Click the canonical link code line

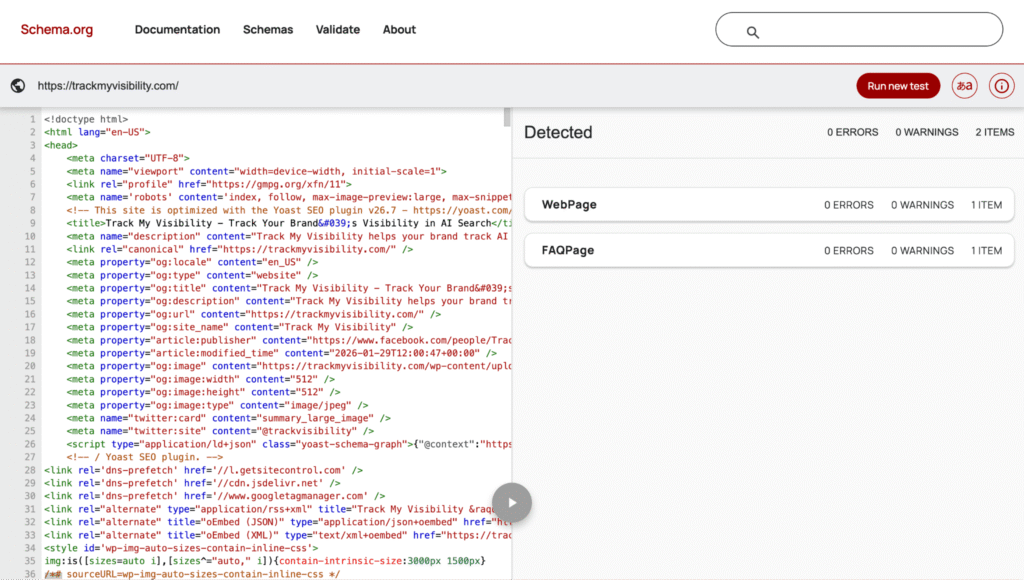(x=240, y=249)
